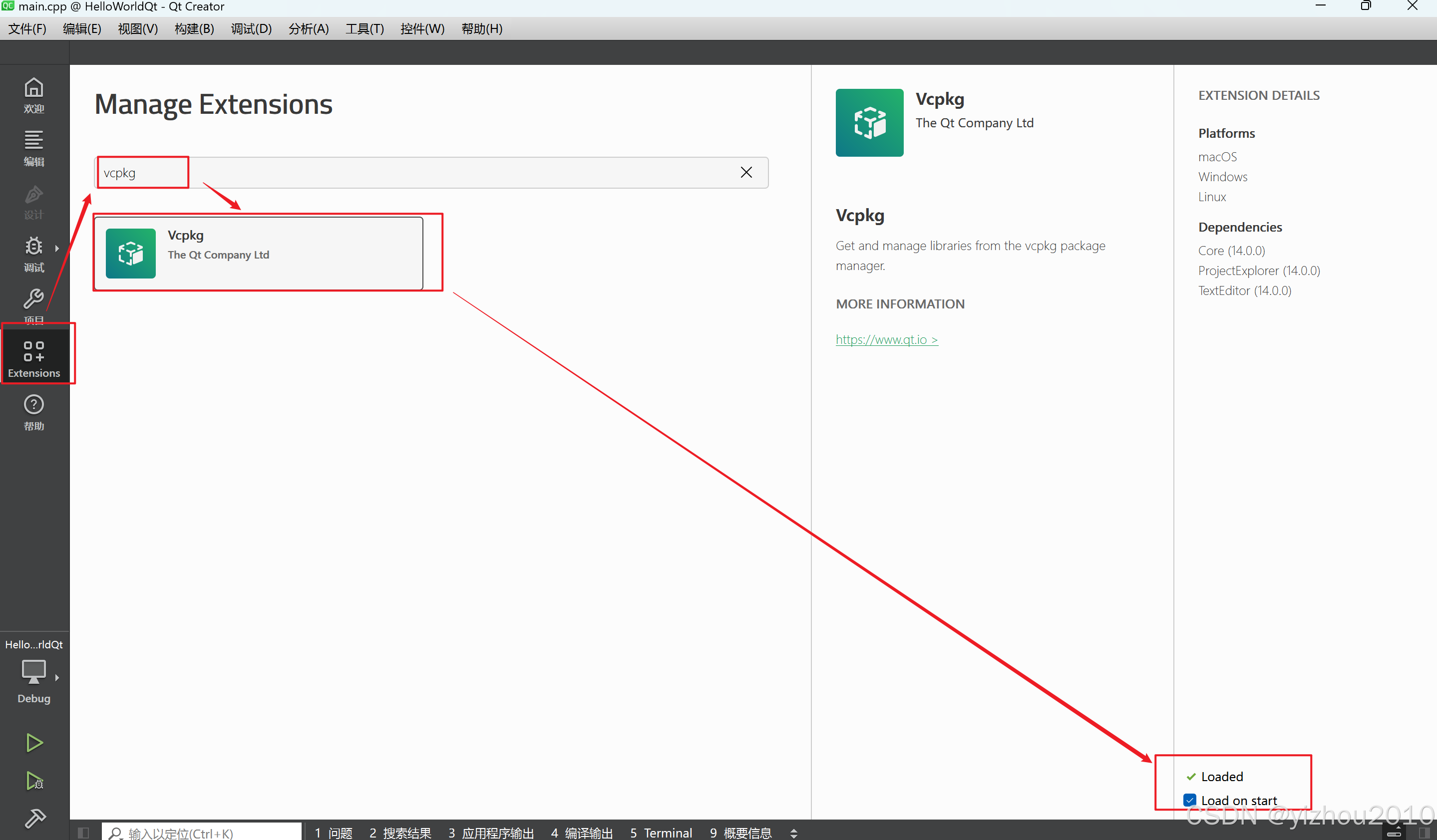Click The Qt Company Ltd in details header
Image resolution: width=1437 pixels, height=840 pixels.
coord(974,122)
